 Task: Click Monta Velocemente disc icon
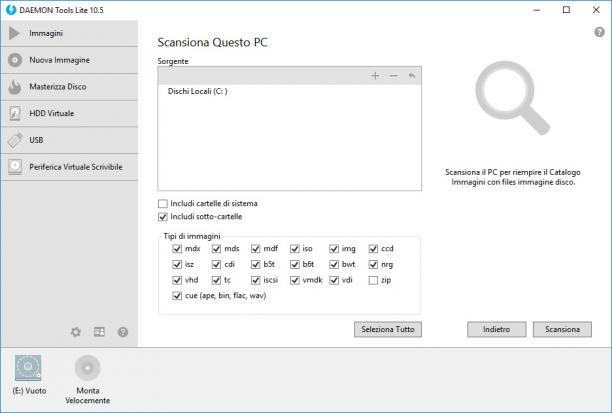[x=87, y=368]
